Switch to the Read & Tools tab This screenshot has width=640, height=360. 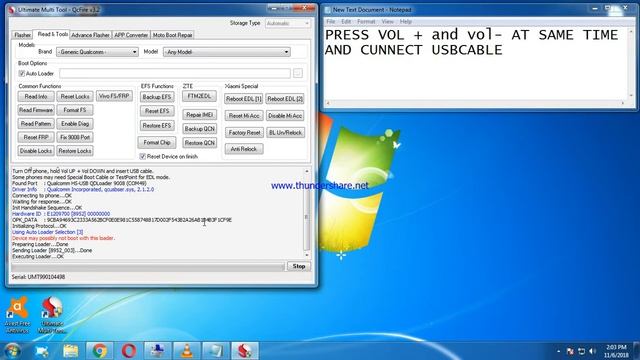click(52, 34)
